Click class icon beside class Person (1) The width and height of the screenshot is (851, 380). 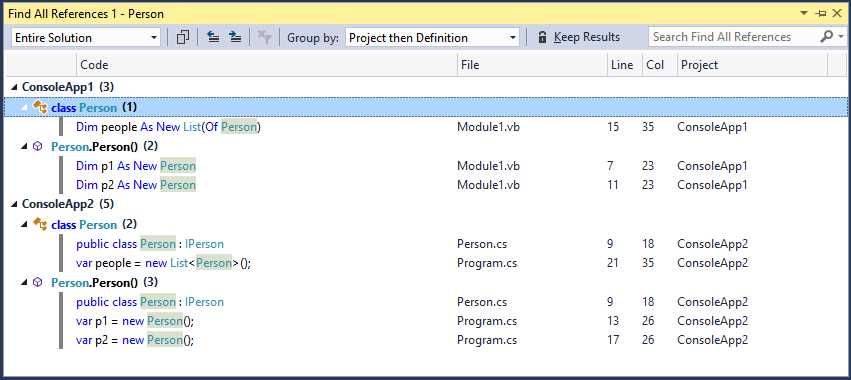(40, 107)
